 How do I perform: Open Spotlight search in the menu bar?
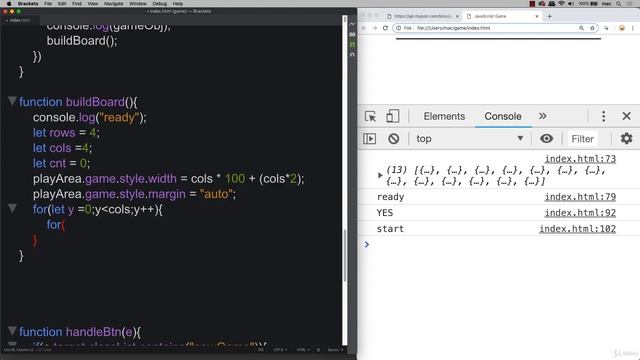point(619,3)
